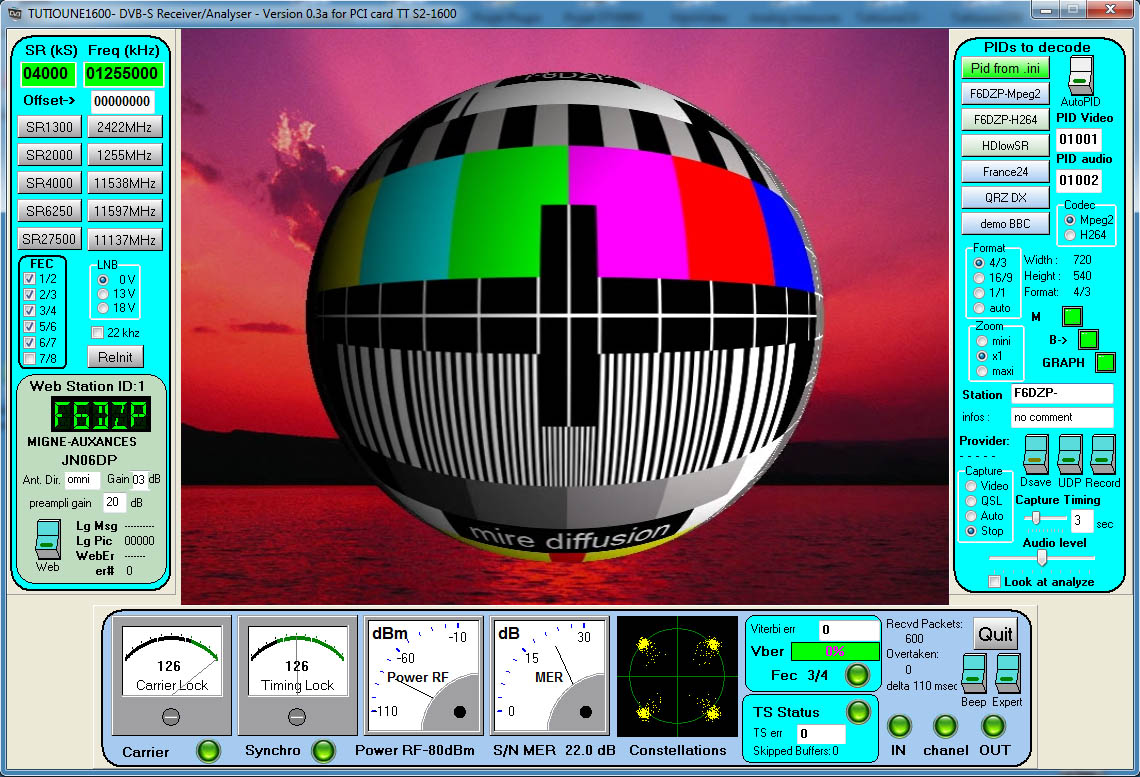Click the Carrier green LED

(209, 750)
